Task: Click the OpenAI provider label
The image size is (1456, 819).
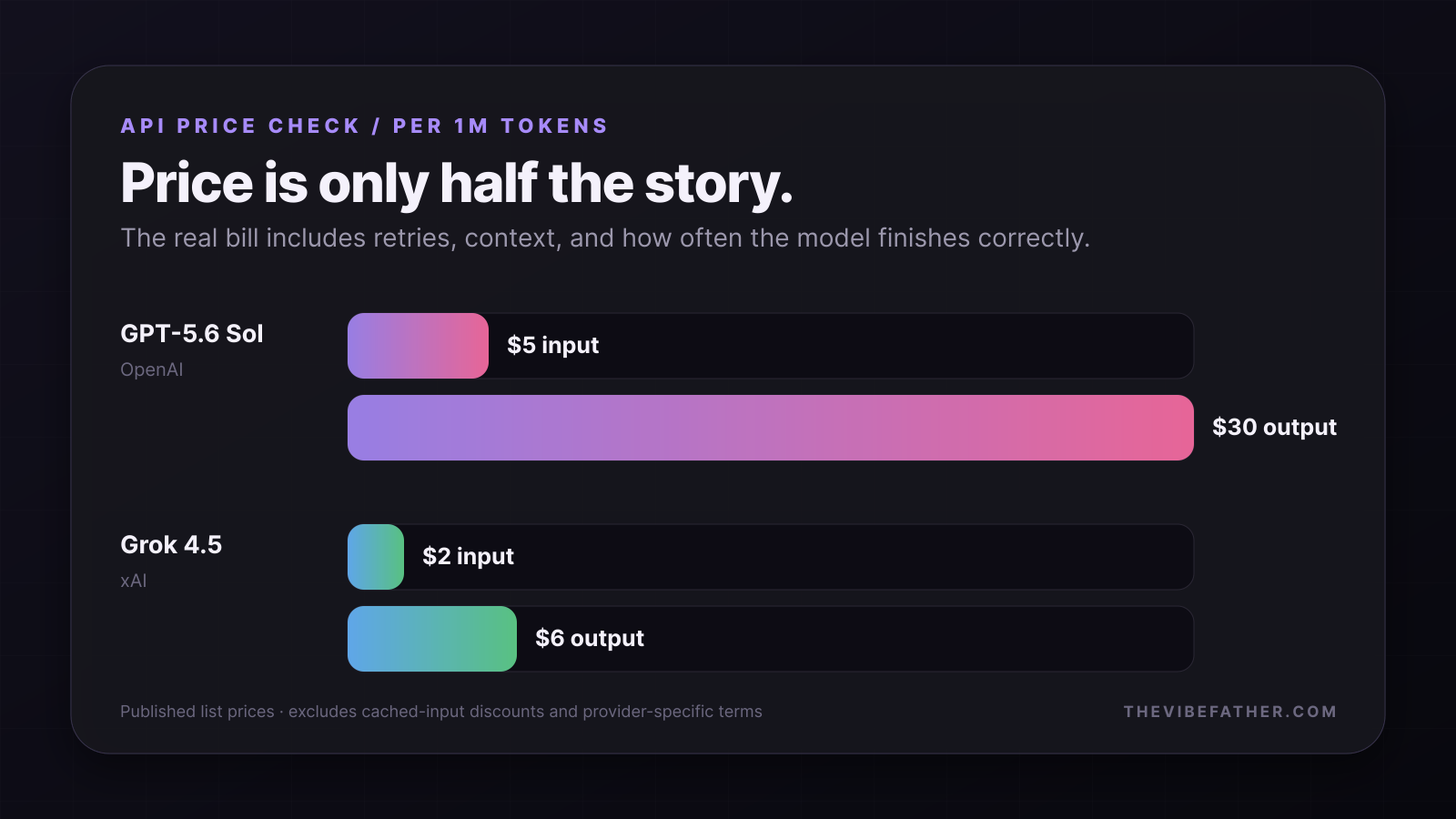Action: coord(152,369)
